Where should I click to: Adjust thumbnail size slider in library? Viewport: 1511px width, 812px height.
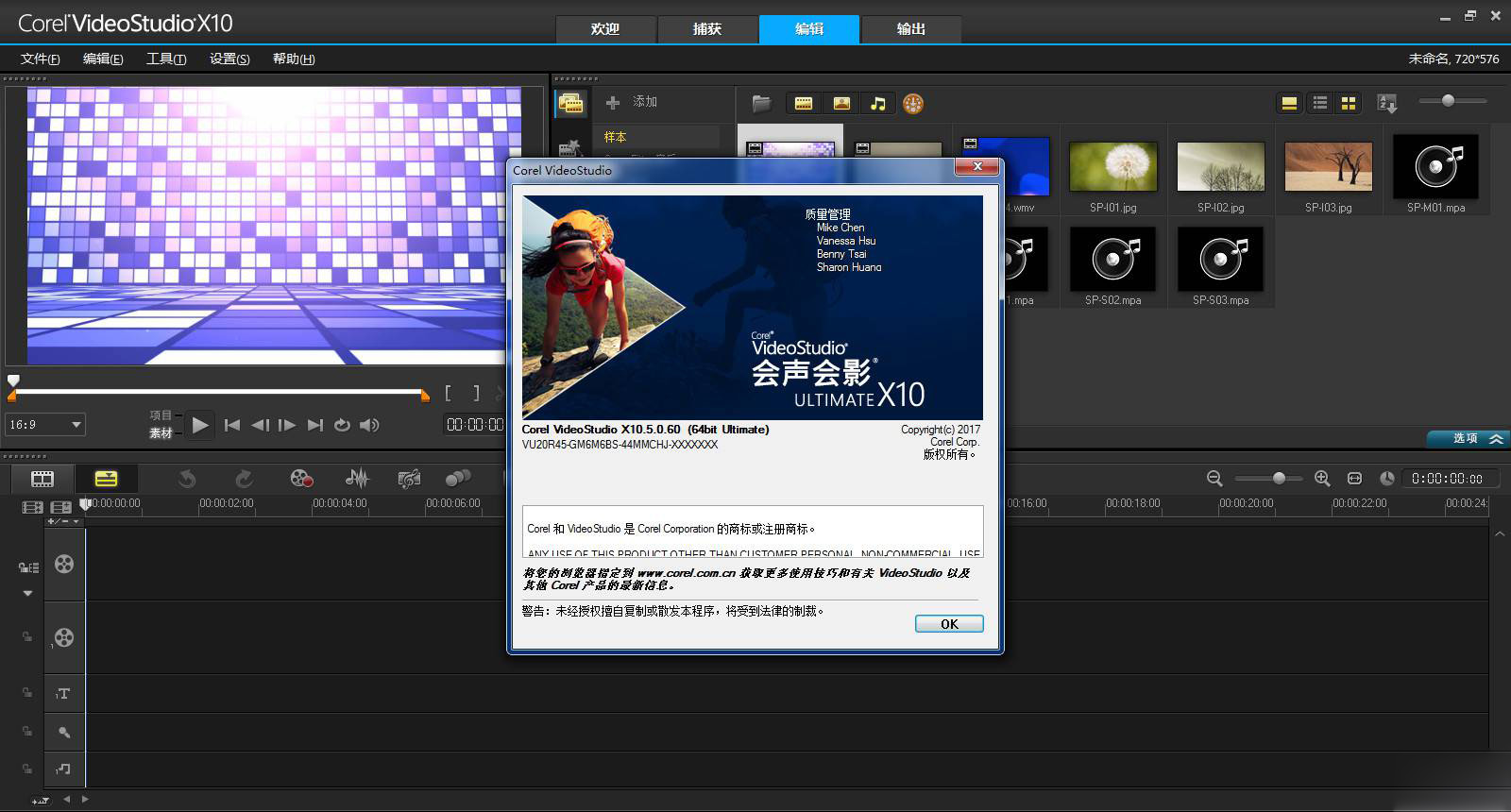pyautogui.click(x=1452, y=101)
